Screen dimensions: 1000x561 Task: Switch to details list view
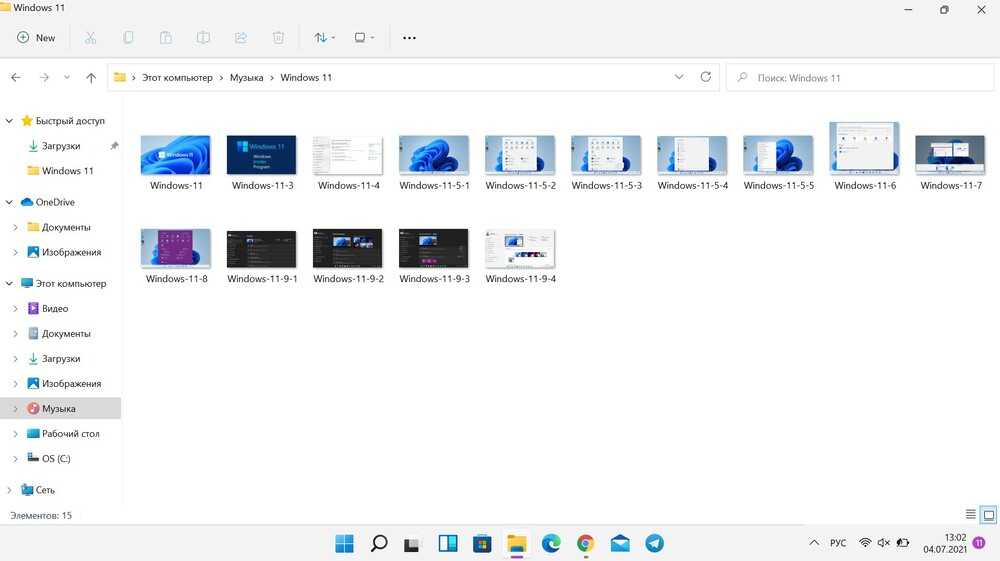tap(970, 515)
